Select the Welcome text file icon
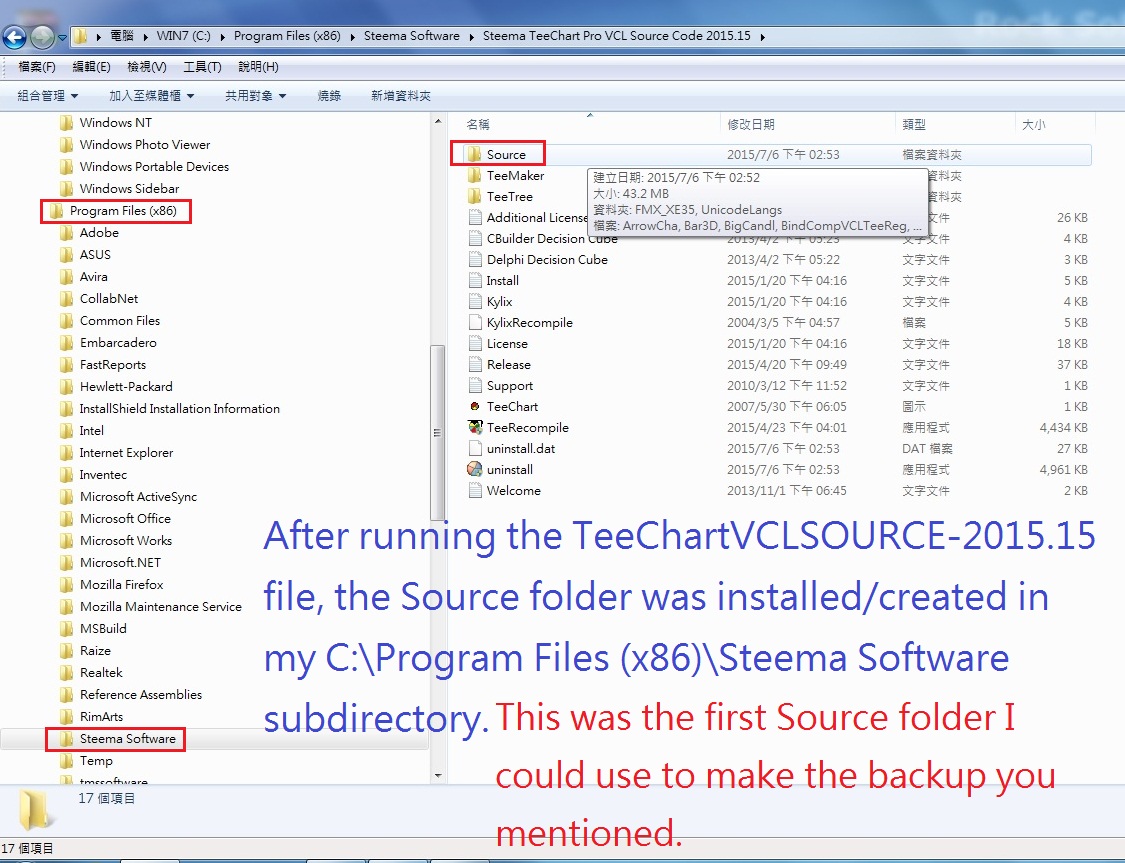The height and width of the screenshot is (863, 1125). coord(474,491)
